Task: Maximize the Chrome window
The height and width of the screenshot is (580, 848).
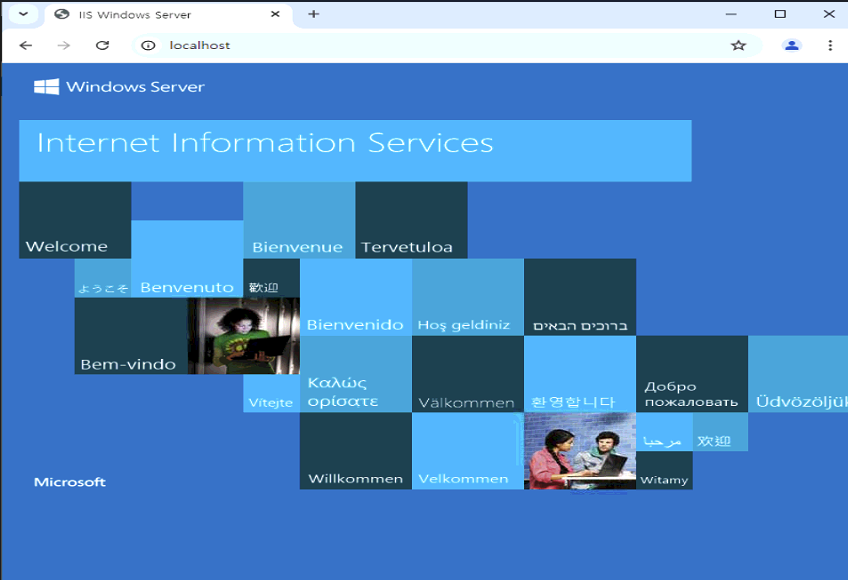Action: pyautogui.click(x=780, y=14)
